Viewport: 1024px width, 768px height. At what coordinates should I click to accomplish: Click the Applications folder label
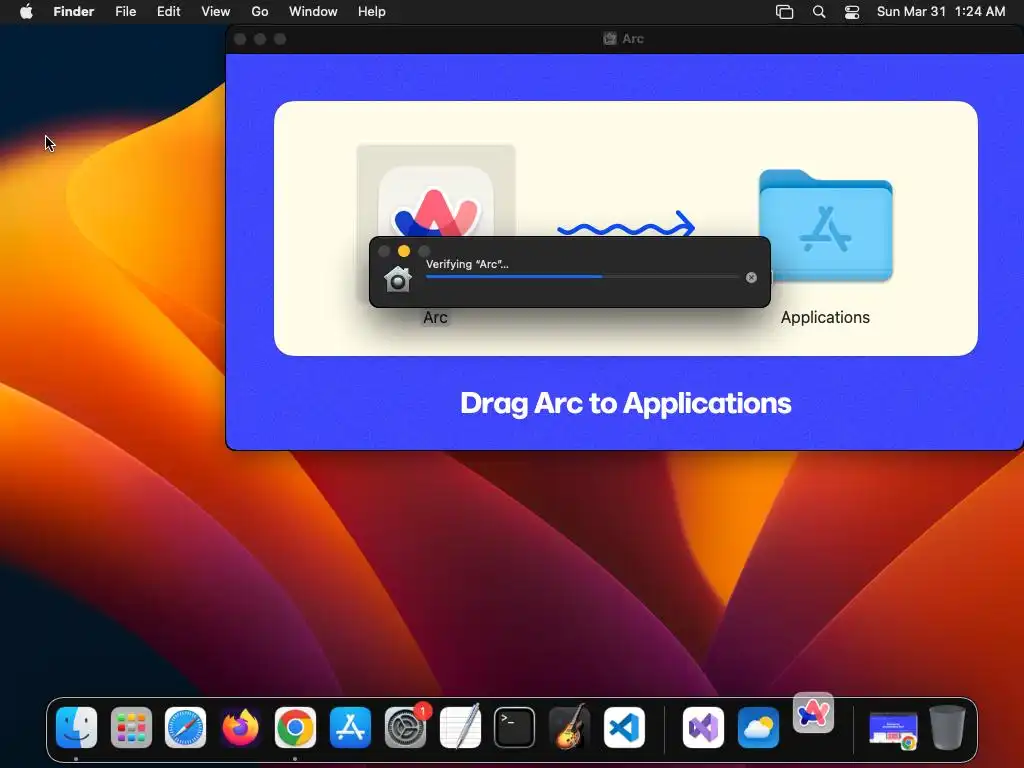pyautogui.click(x=825, y=317)
